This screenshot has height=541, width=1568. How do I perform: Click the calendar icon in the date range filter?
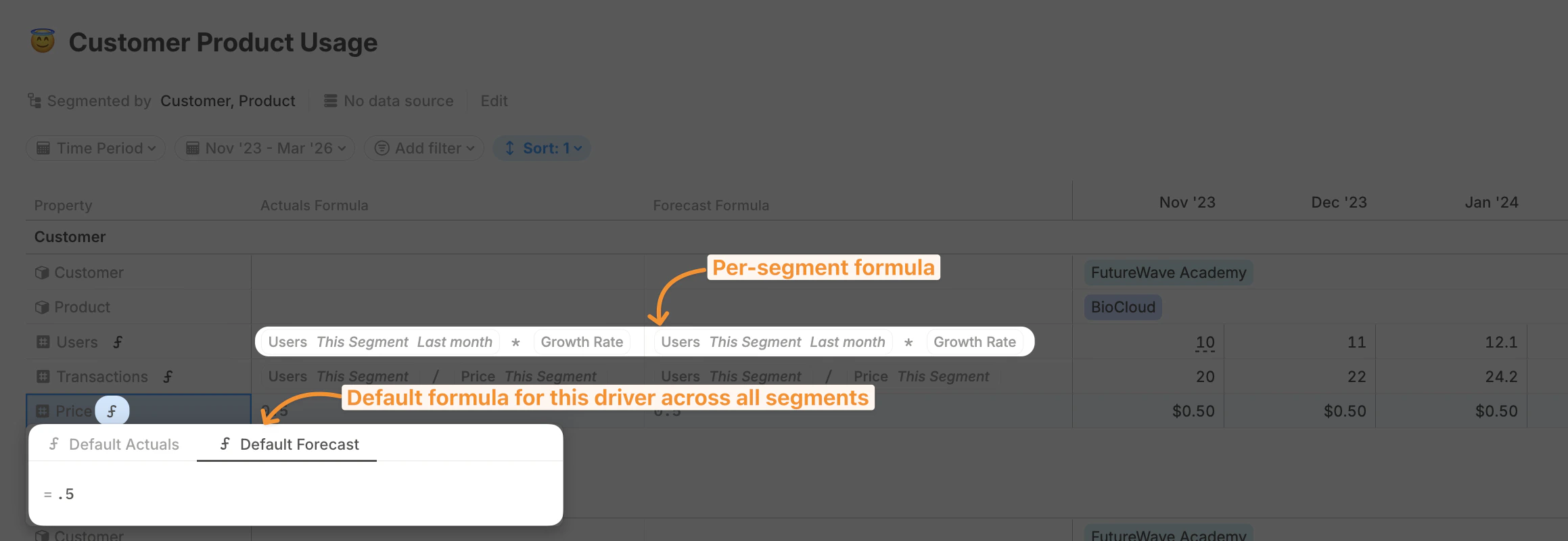pyautogui.click(x=193, y=147)
